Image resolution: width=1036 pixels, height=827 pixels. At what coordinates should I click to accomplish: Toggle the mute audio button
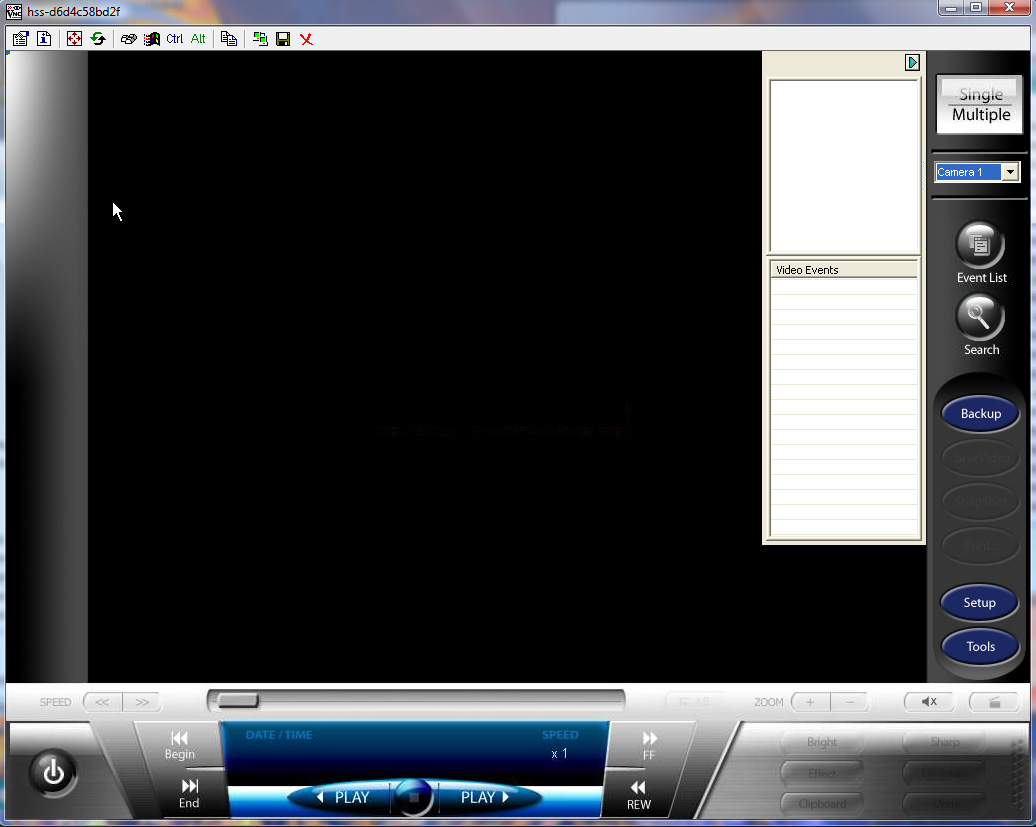[929, 702]
